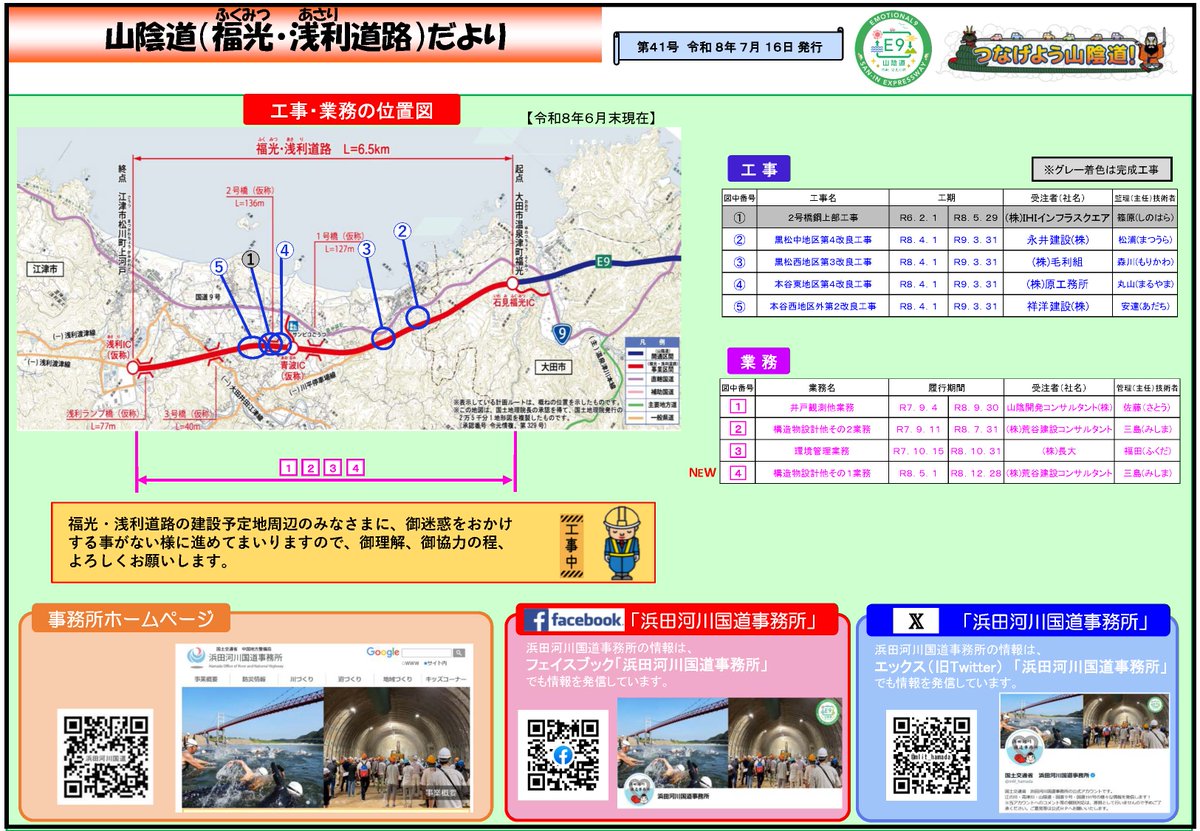The image size is (1200, 831).
Task: Click the blue 工事 section label
Action: coord(759,169)
